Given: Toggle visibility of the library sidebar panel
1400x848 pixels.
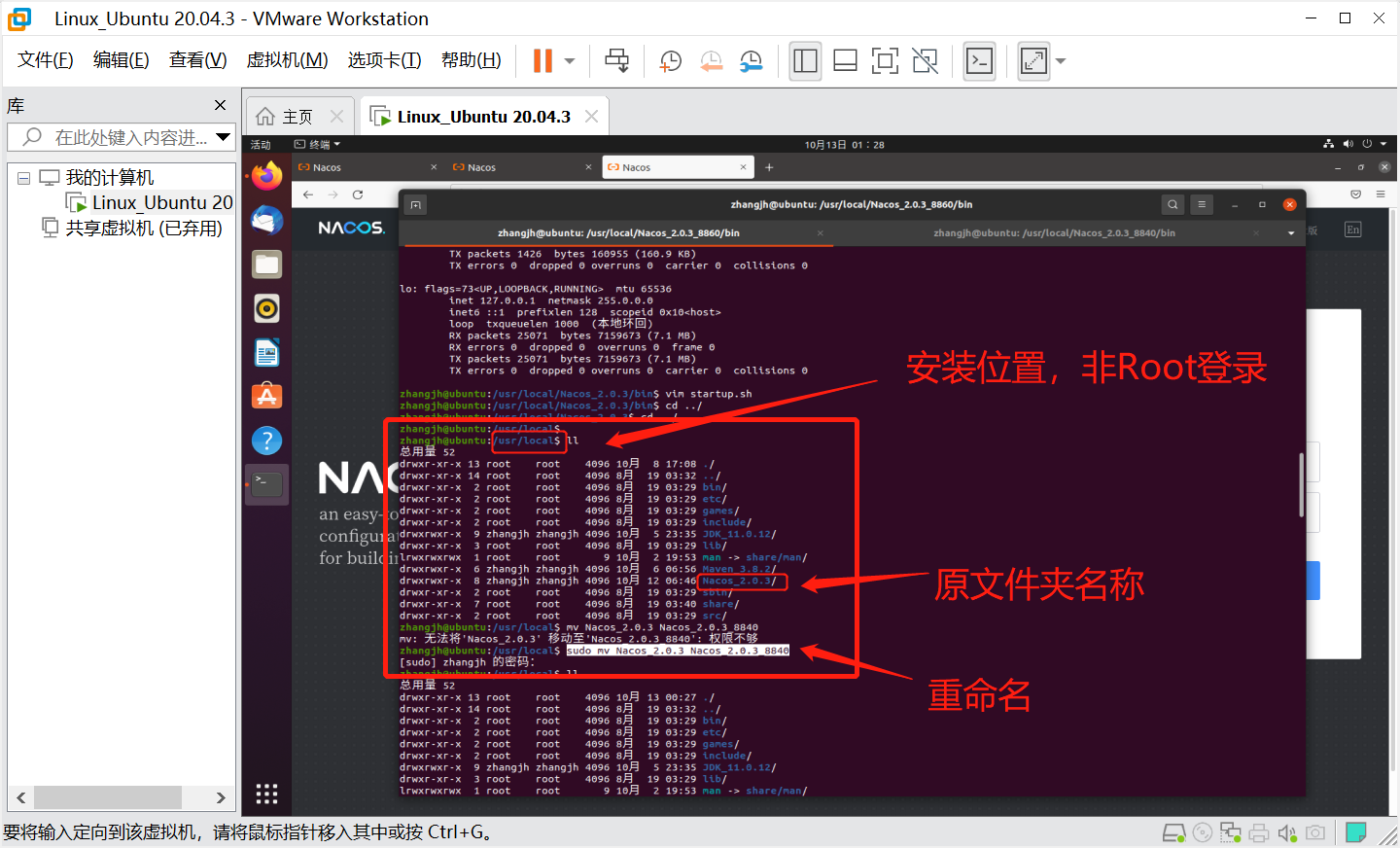Looking at the screenshot, I should point(805,60).
